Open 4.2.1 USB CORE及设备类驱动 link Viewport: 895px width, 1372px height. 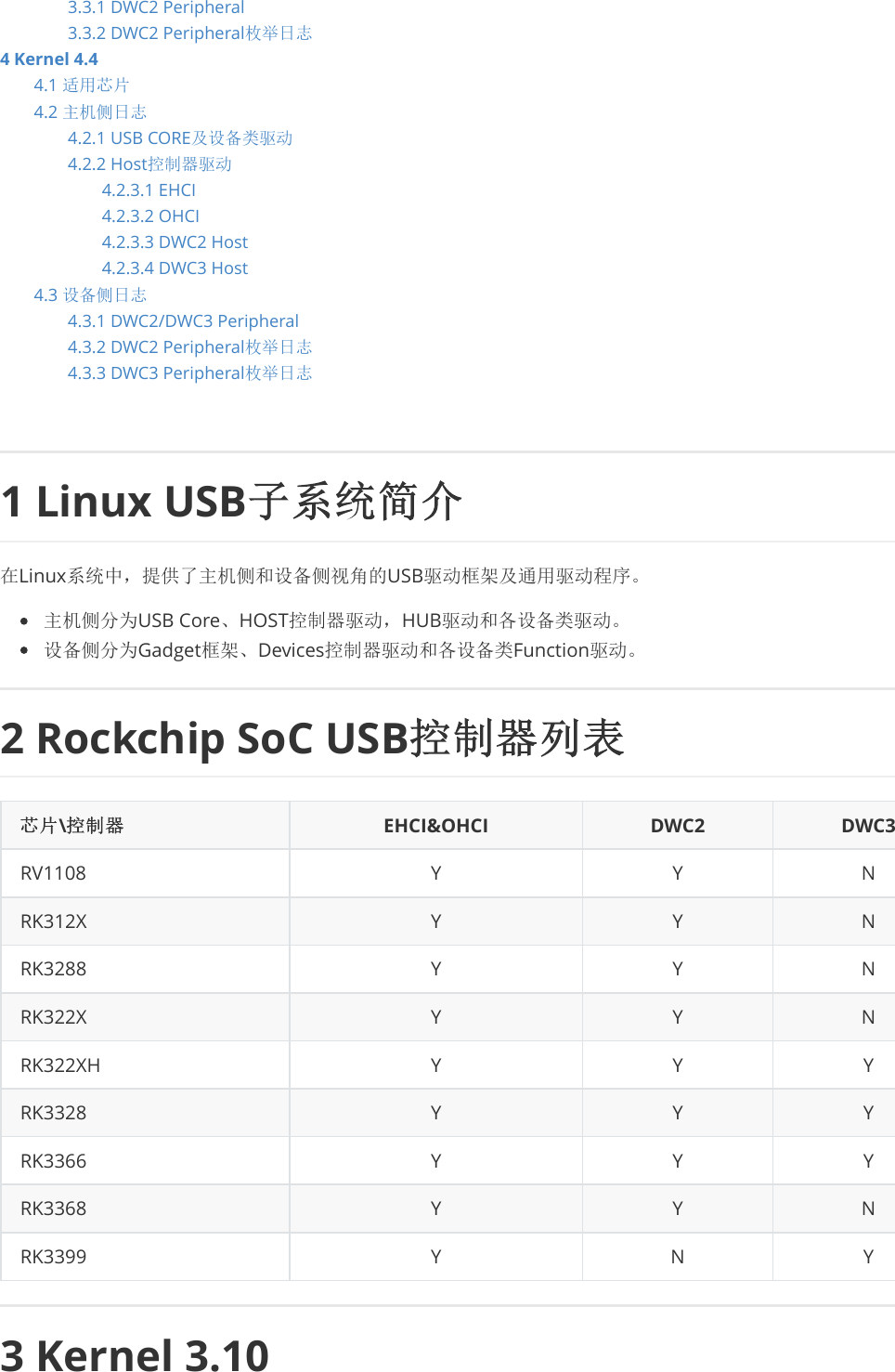180,137
